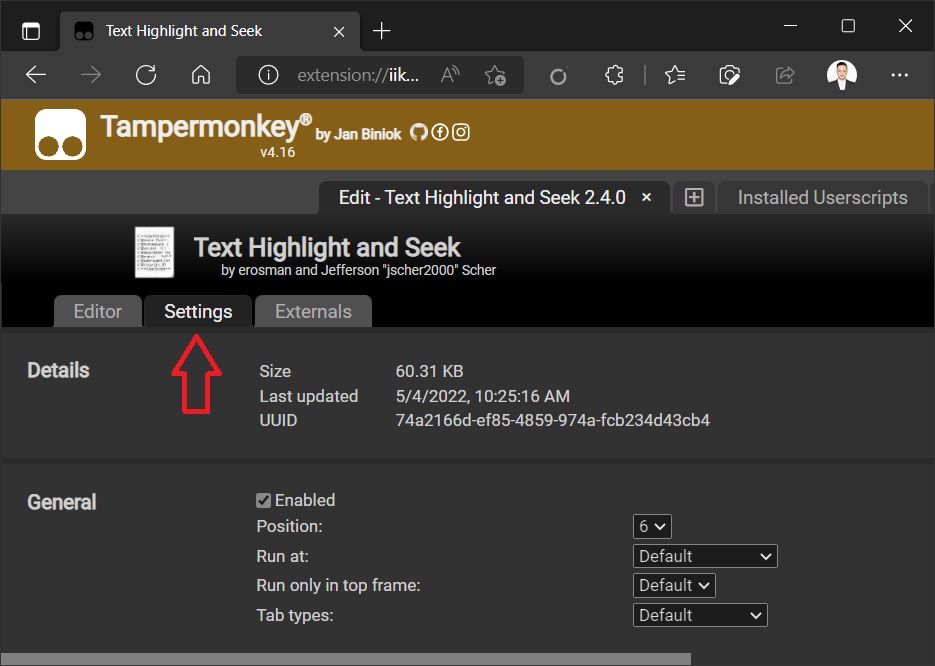Click the General section heading

[x=61, y=502]
